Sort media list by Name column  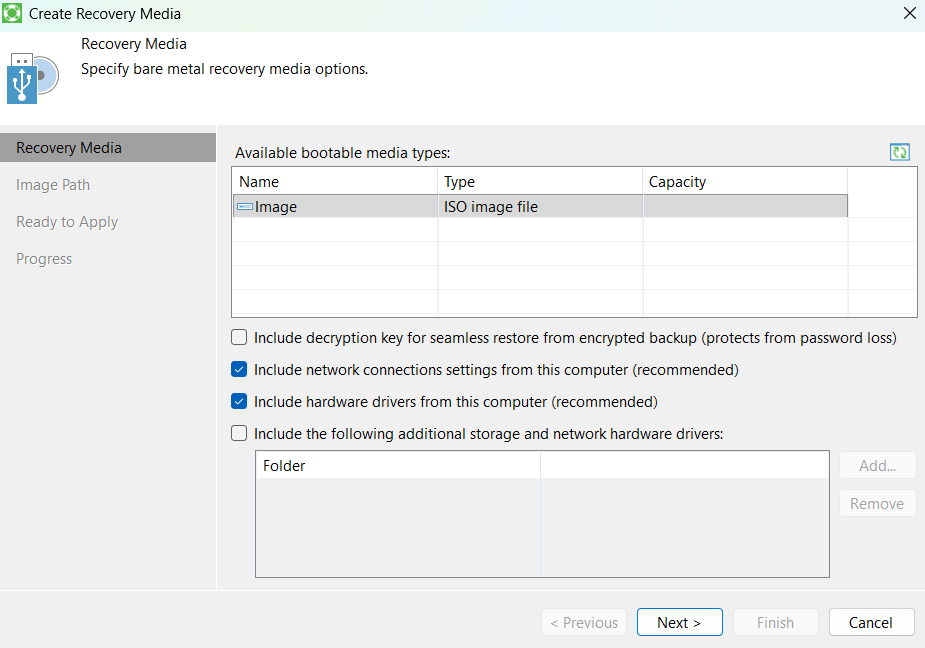335,182
